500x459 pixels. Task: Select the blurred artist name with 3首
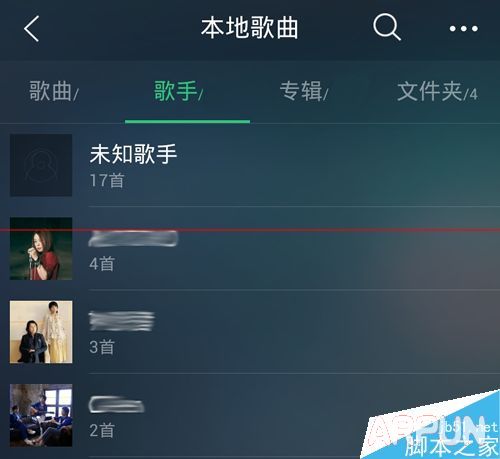click(121, 321)
